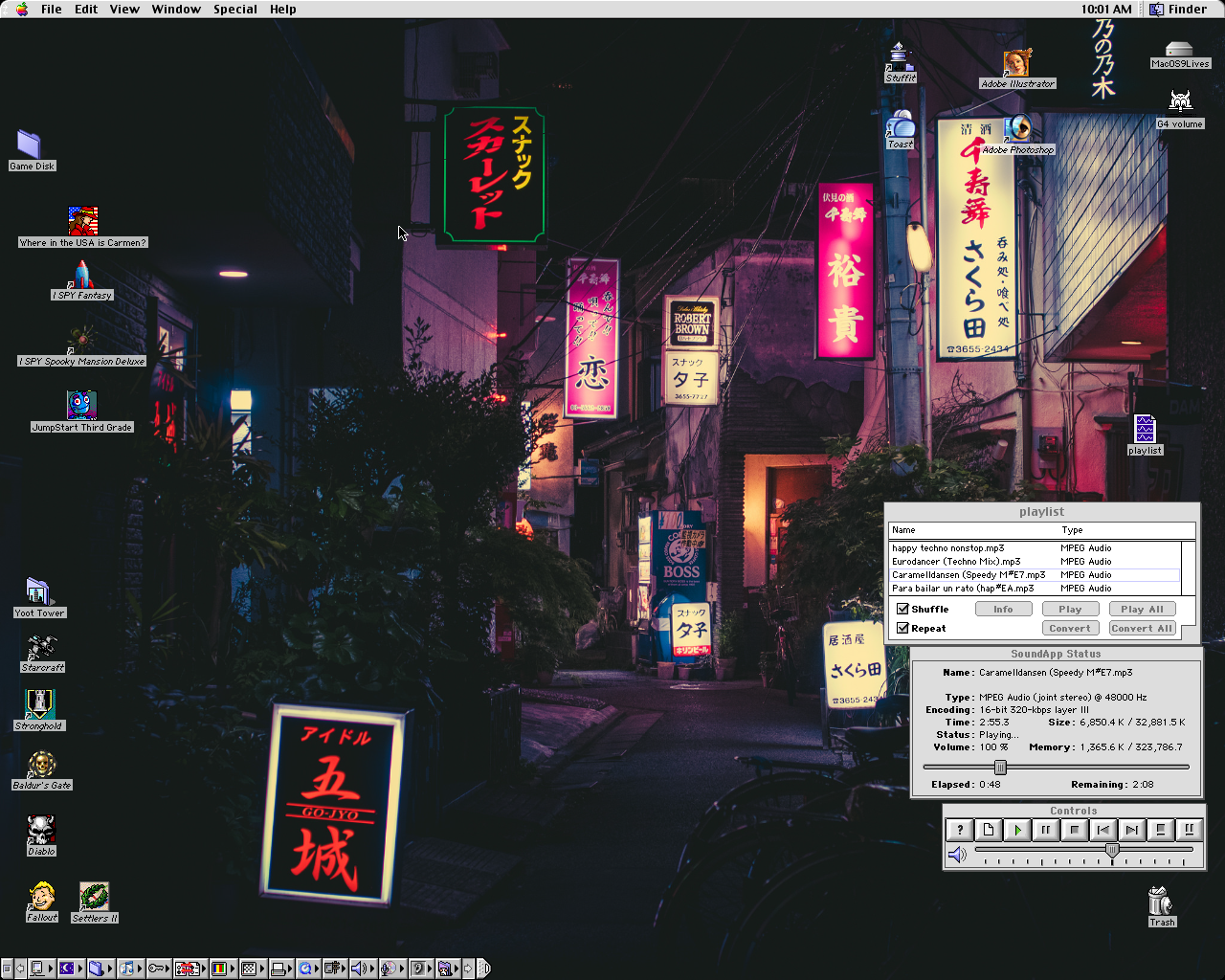Screen dimensions: 1225x980
Task: Select the Diablo skull icon
Action: pyautogui.click(x=41, y=836)
